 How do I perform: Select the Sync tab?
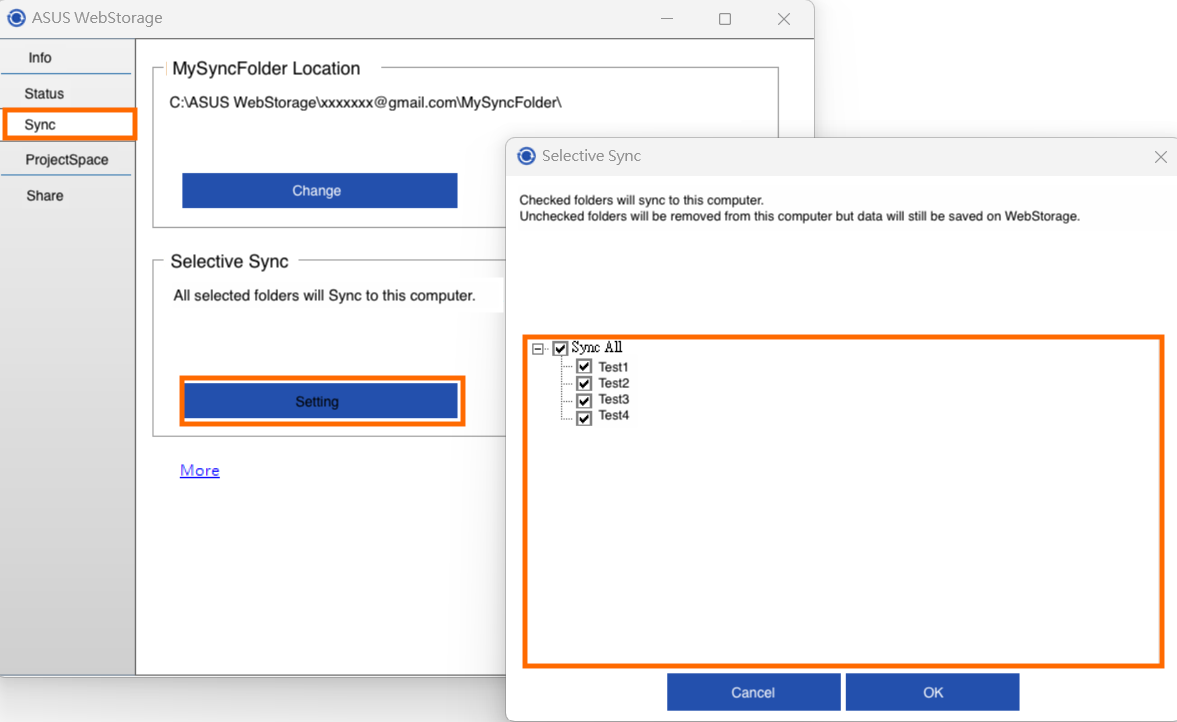point(69,125)
